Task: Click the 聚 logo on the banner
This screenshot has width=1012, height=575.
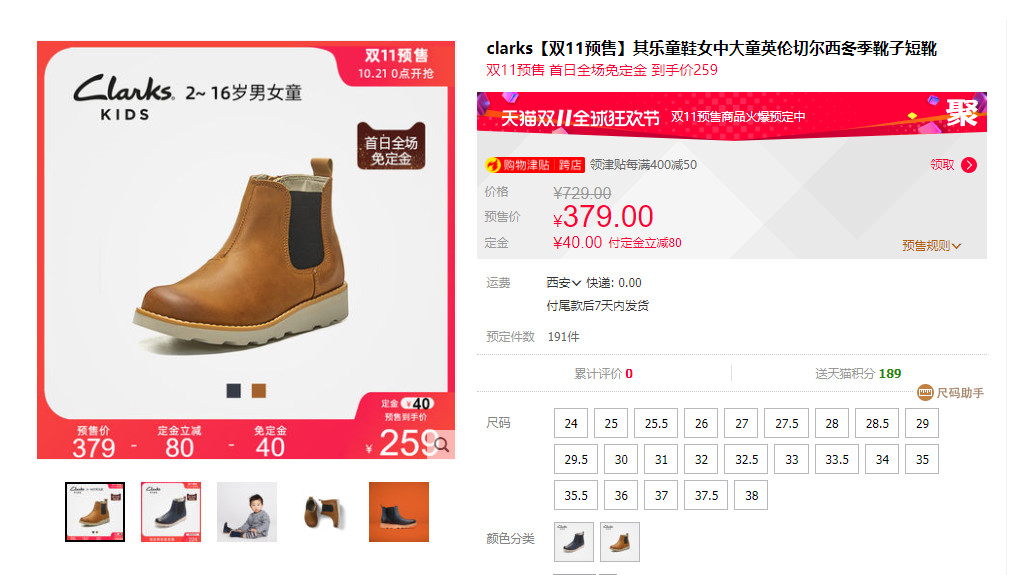Action: [x=962, y=114]
